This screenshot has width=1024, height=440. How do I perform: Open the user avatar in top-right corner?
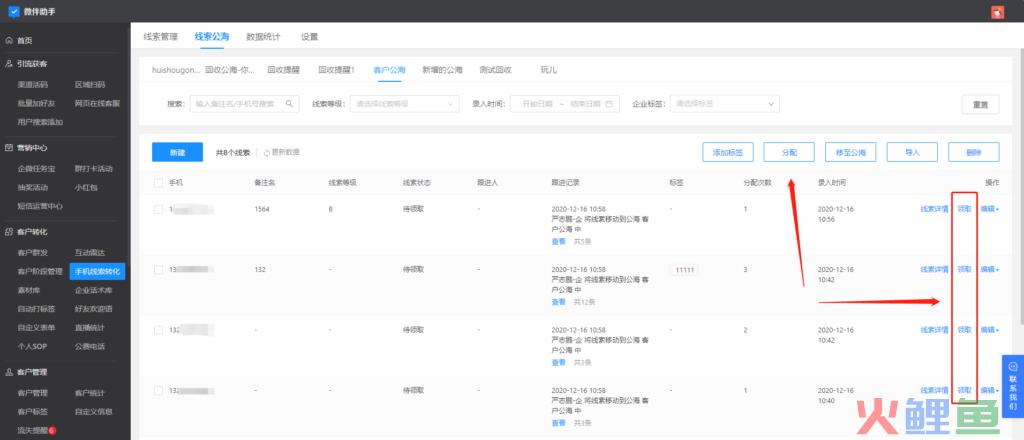pos(997,12)
